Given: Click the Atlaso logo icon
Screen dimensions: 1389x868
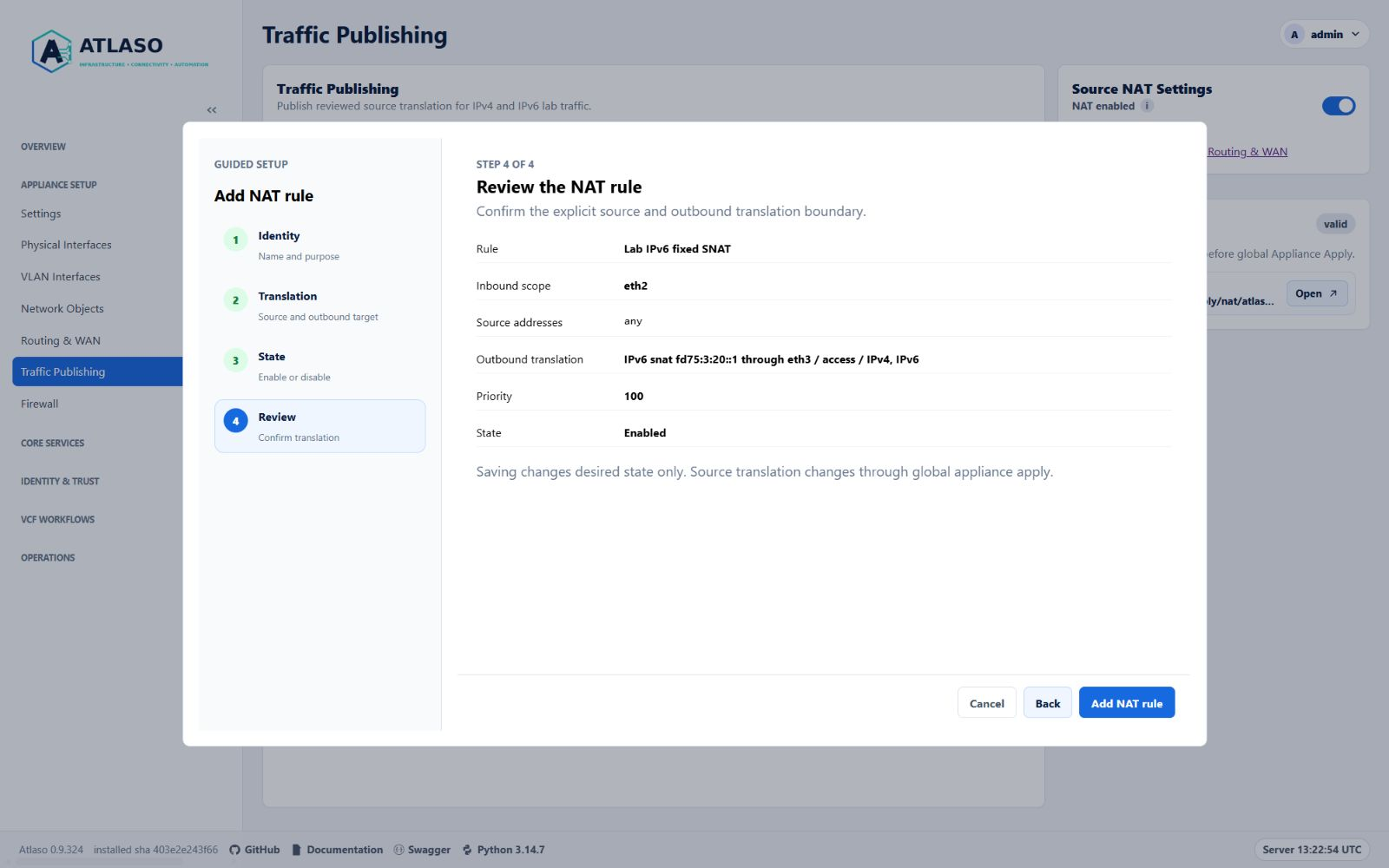Looking at the screenshot, I should [x=51, y=51].
